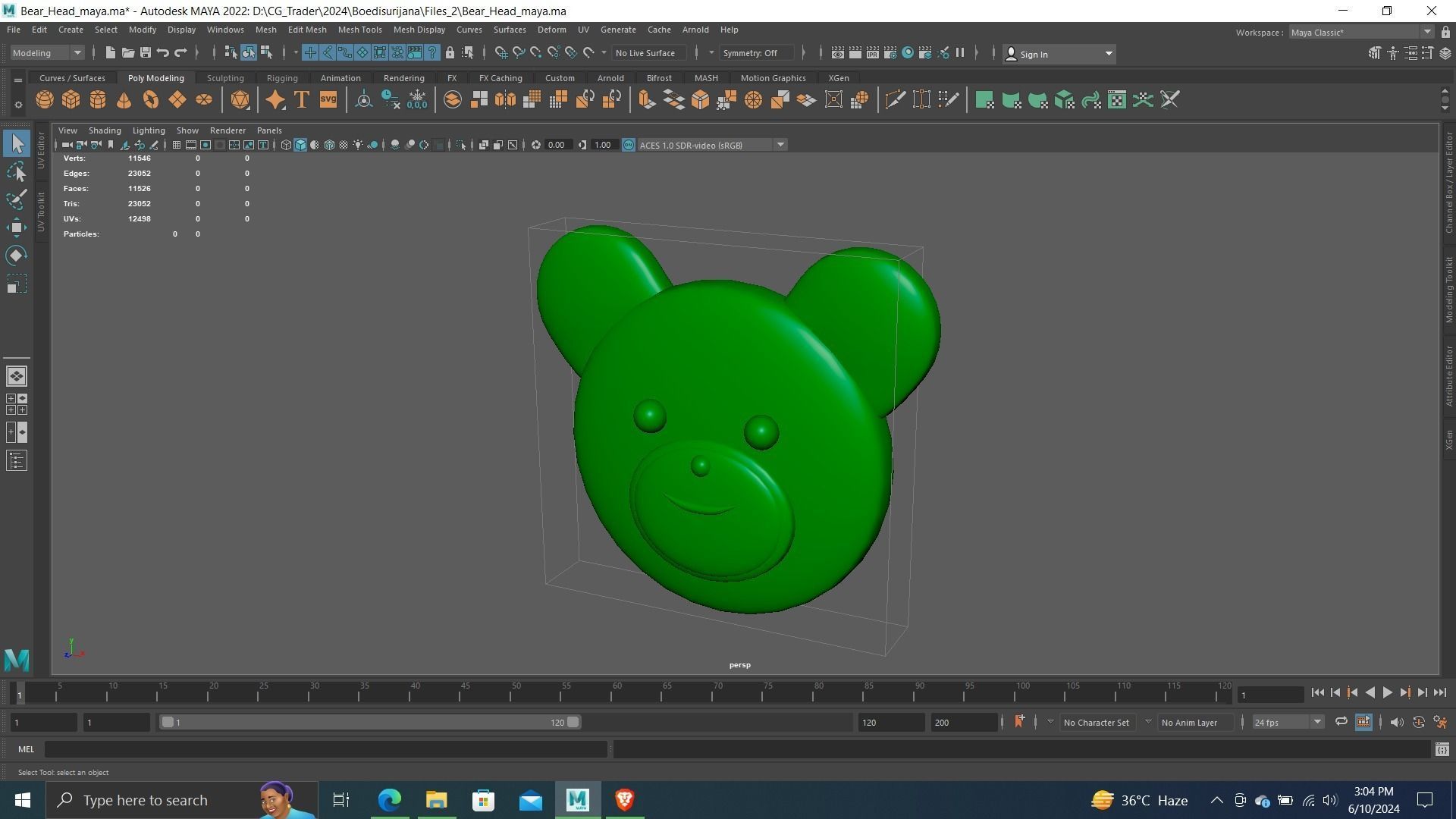Switch to the Rendering shelf tab

pos(403,78)
